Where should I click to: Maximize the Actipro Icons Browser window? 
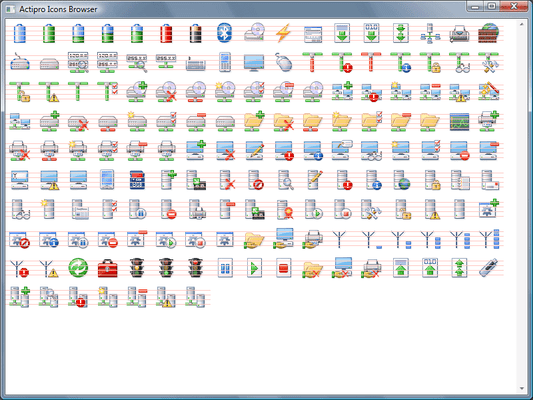tap(492, 6)
